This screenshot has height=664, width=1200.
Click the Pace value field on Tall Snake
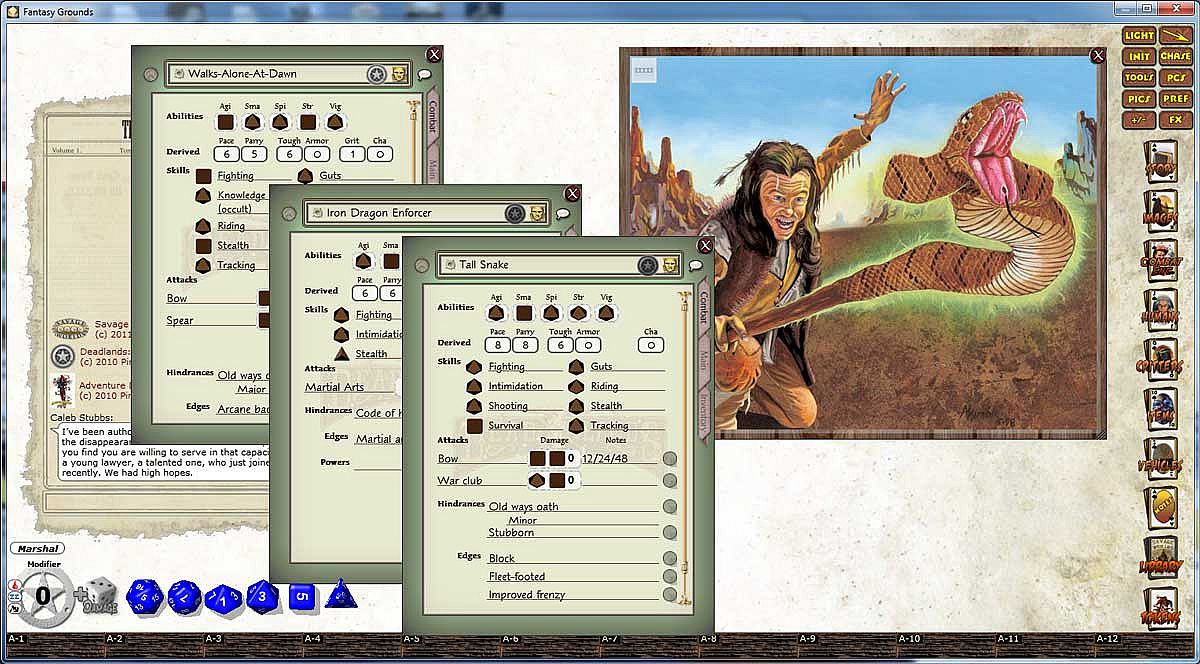497,345
